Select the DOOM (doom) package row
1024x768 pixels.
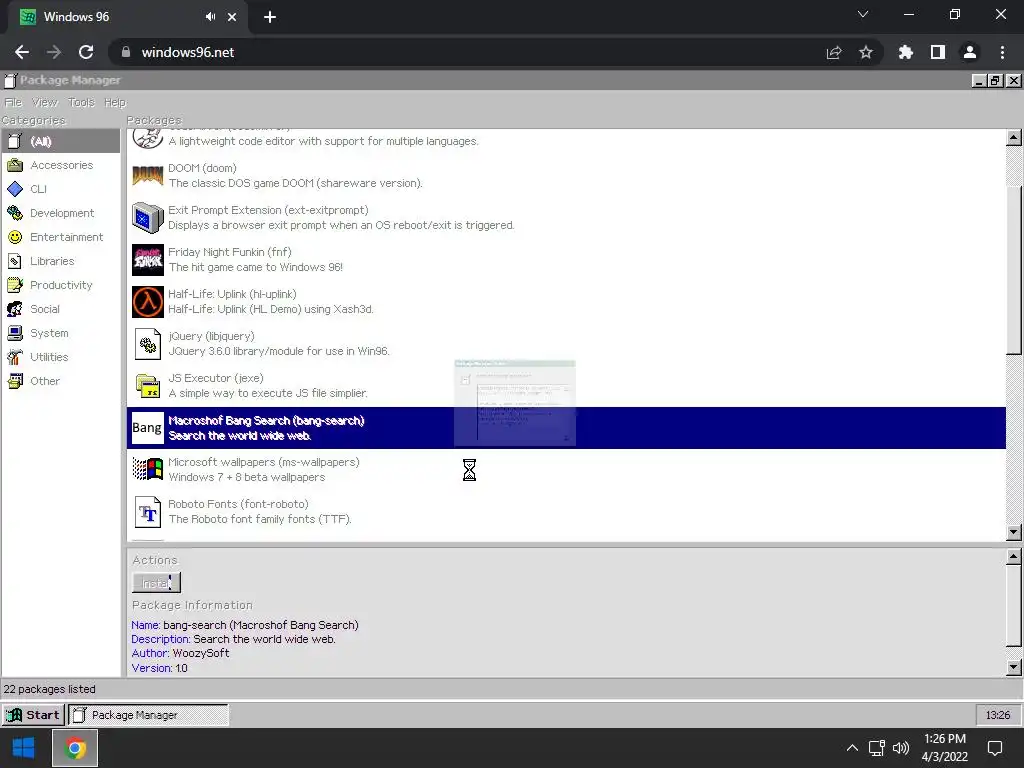tap(566, 176)
